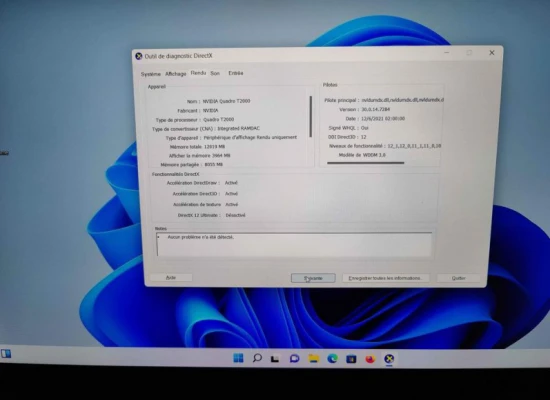Click 'Signé WHQL : Oui' row
Screen dimensions: 550x400
tap(348, 128)
